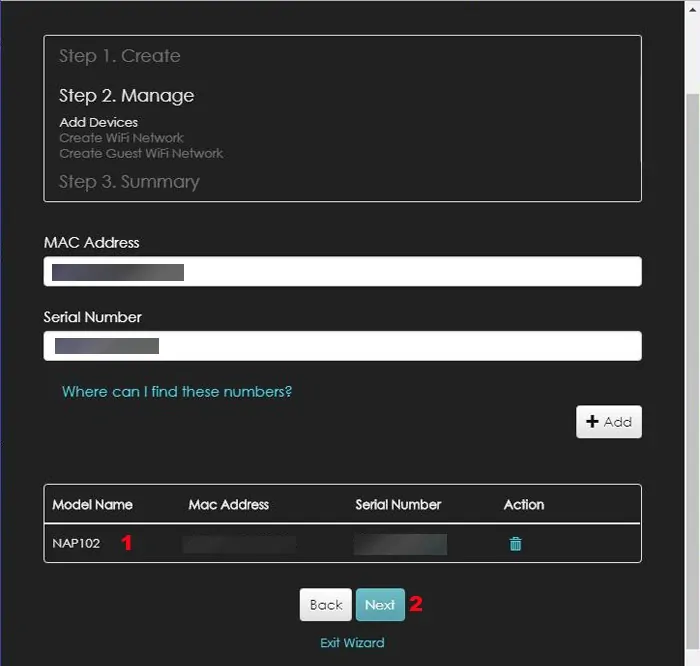Open 'Where can I find these numbers?' link
Viewport: 700px width, 666px height.
[x=177, y=391]
